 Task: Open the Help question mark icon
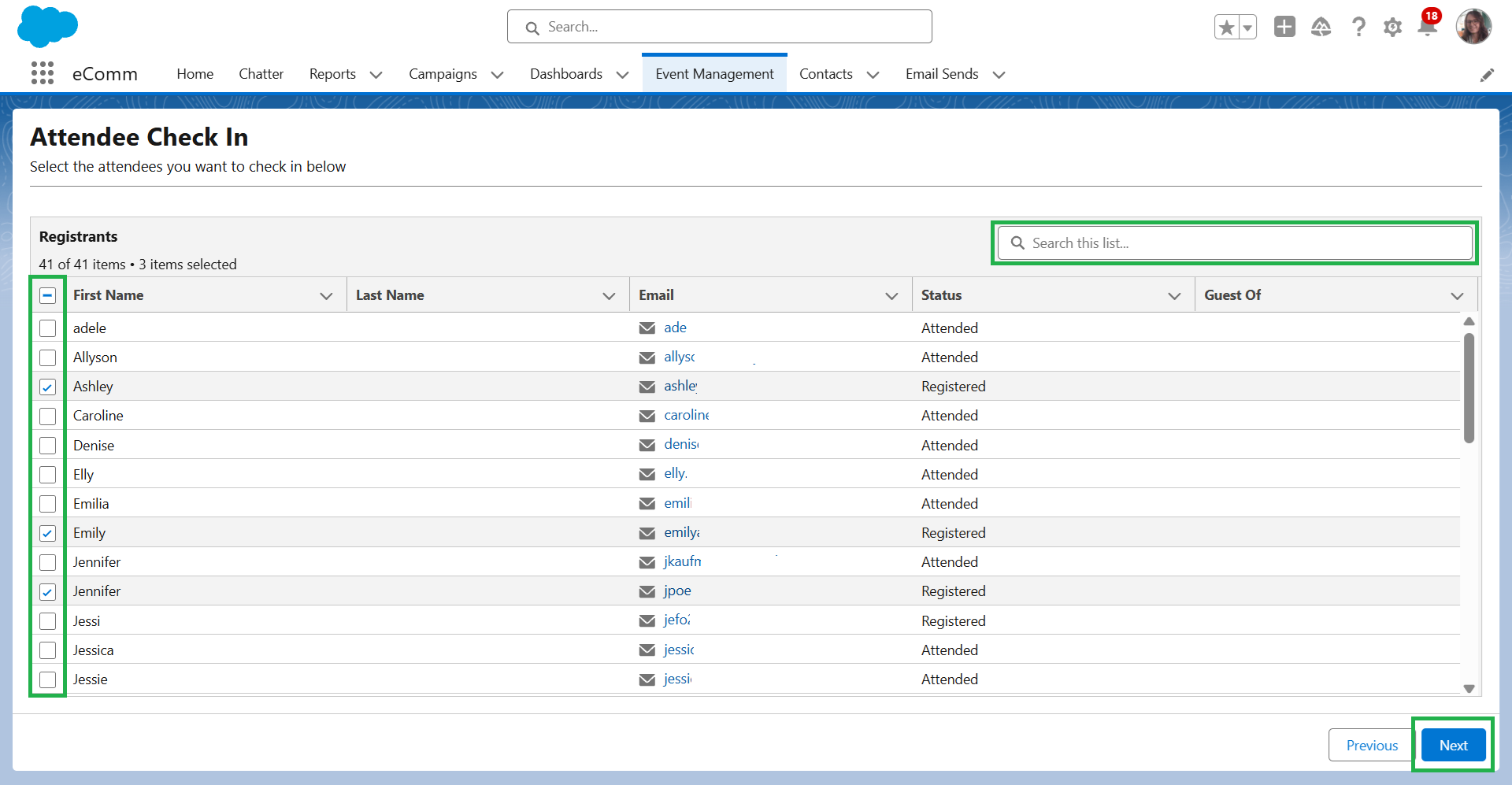pos(1358,28)
